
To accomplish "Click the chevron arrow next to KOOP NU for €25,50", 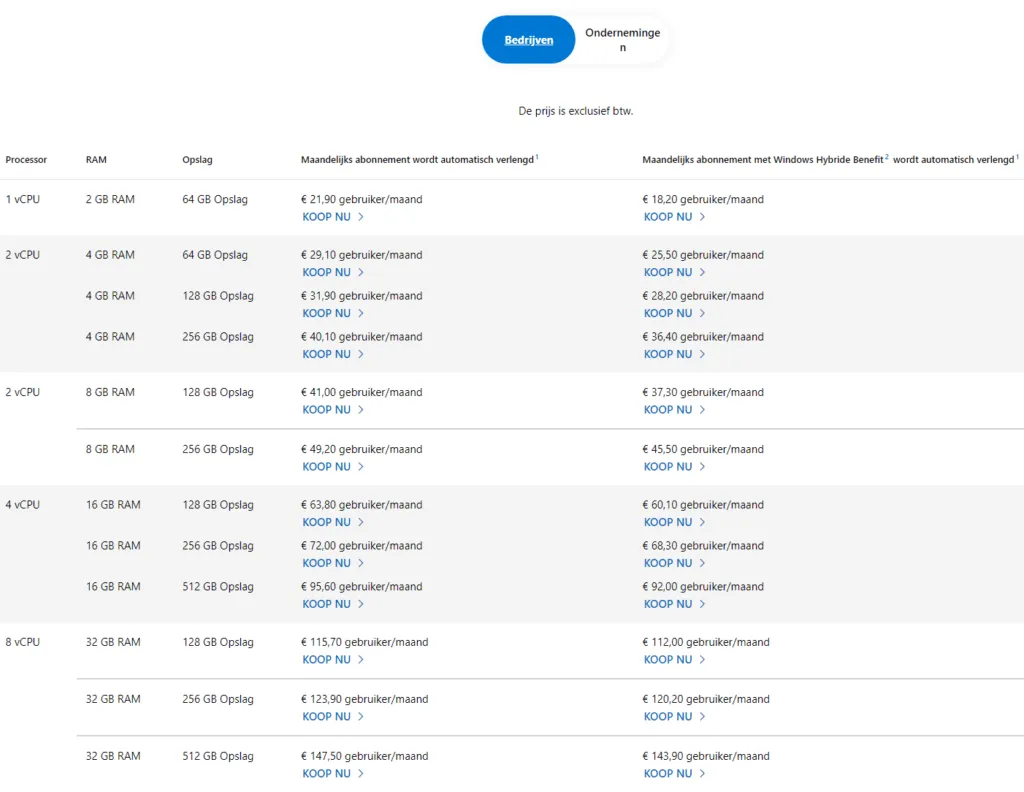I will (x=702, y=272).
